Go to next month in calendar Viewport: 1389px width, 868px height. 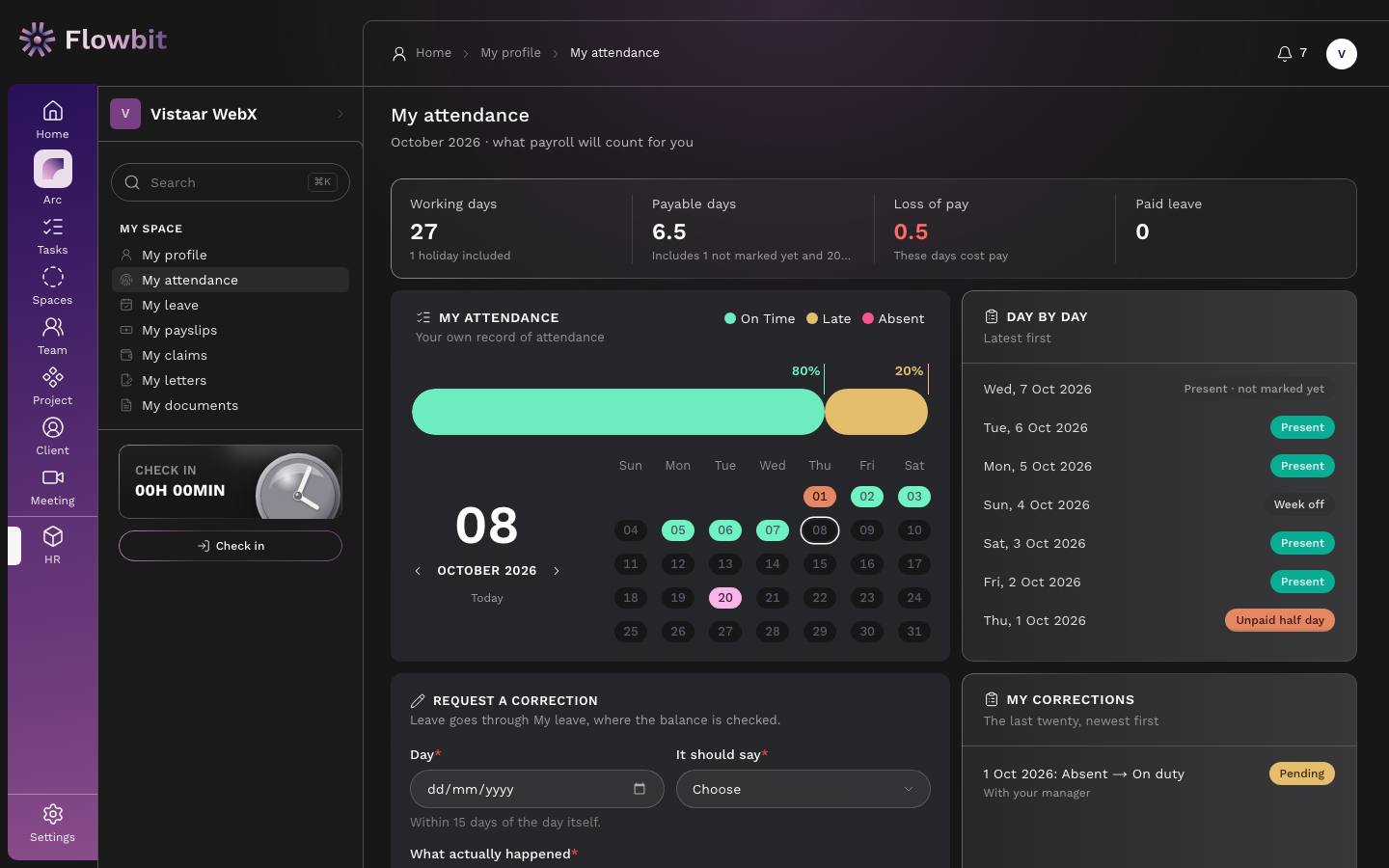coord(557,571)
